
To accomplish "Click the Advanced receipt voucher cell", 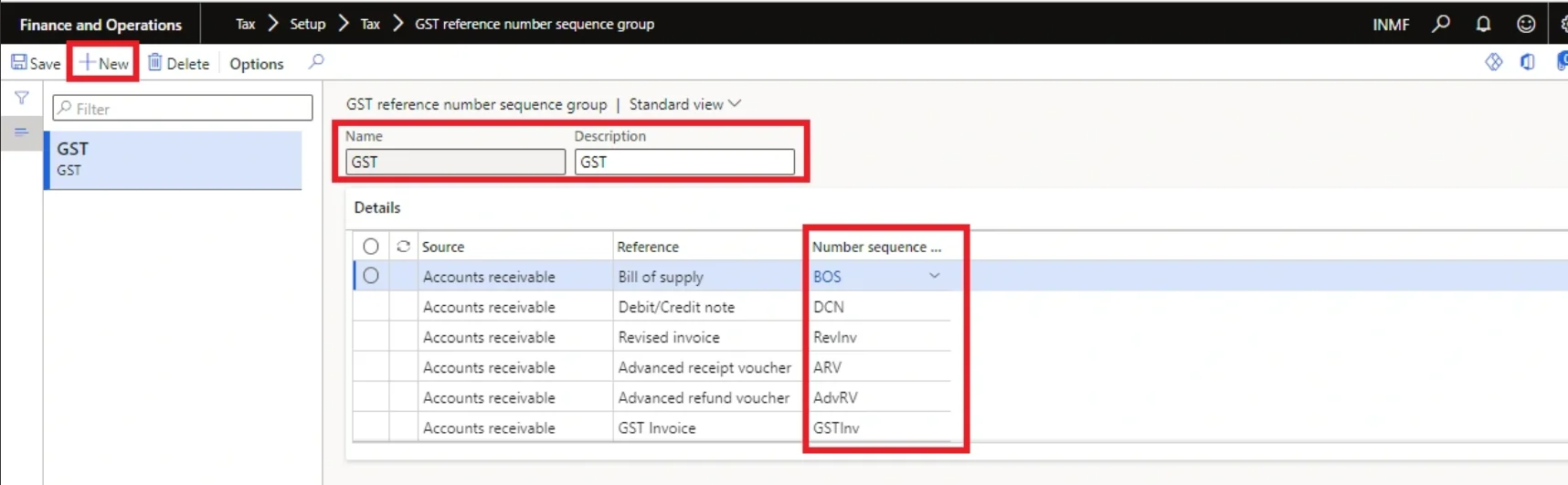I will tap(708, 367).
